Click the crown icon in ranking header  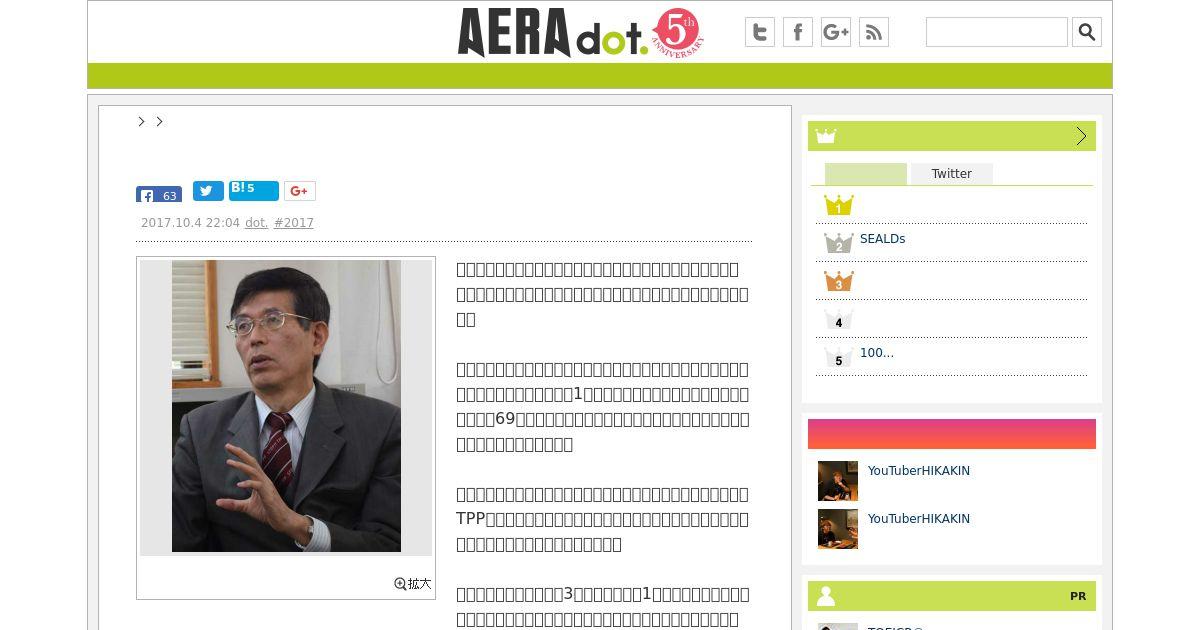[825, 136]
